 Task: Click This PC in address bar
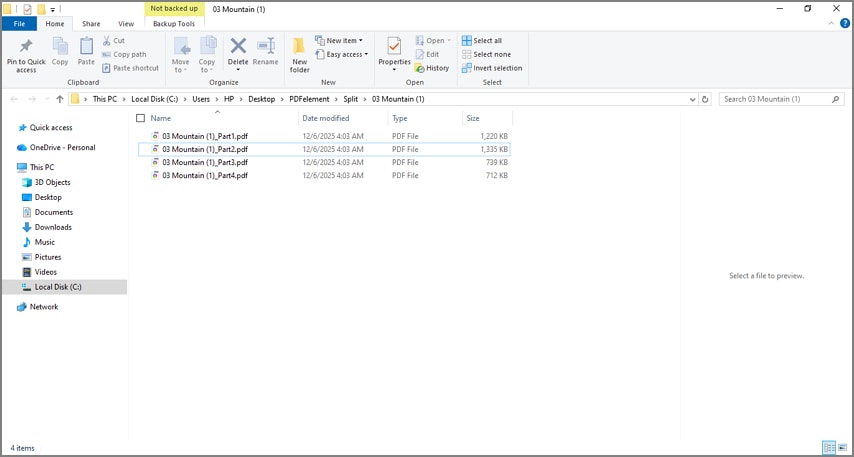(x=105, y=99)
